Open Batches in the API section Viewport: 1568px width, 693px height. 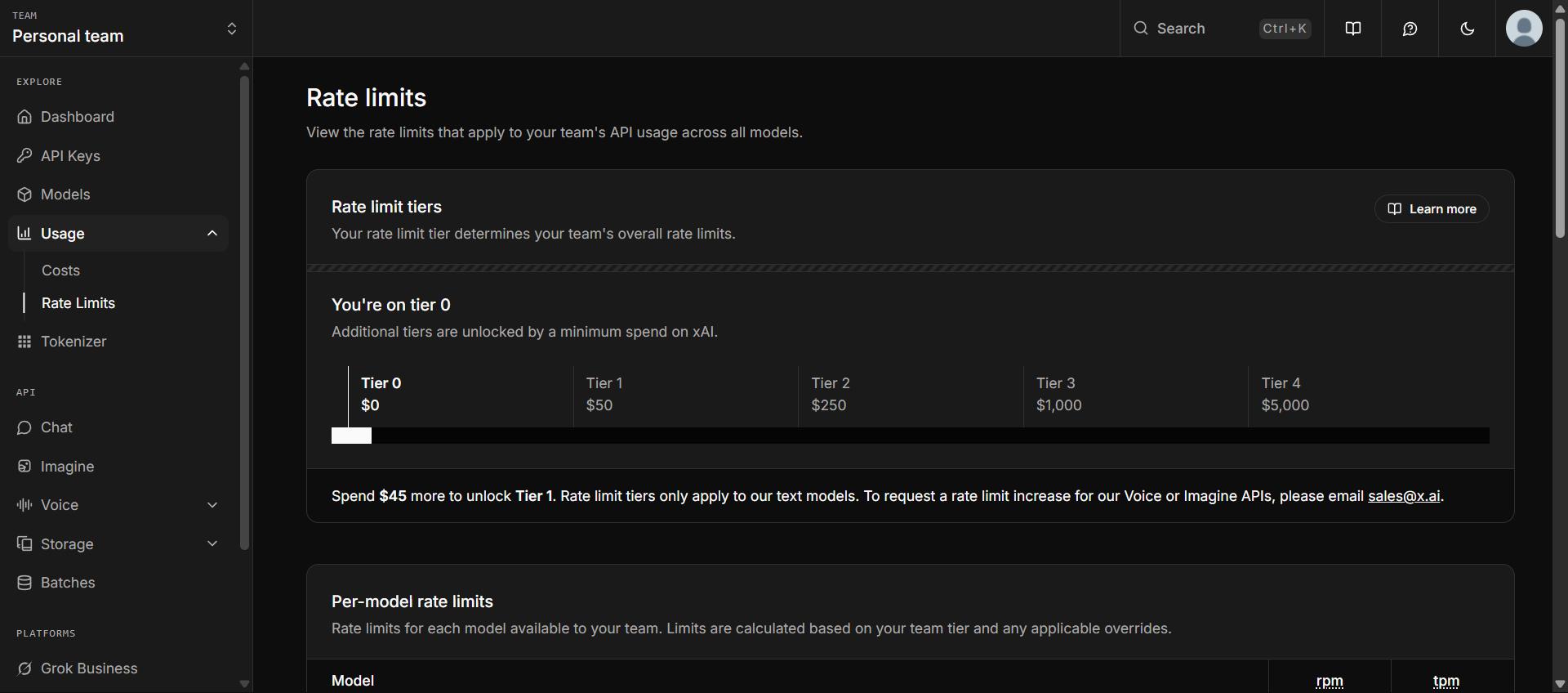[x=118, y=583]
